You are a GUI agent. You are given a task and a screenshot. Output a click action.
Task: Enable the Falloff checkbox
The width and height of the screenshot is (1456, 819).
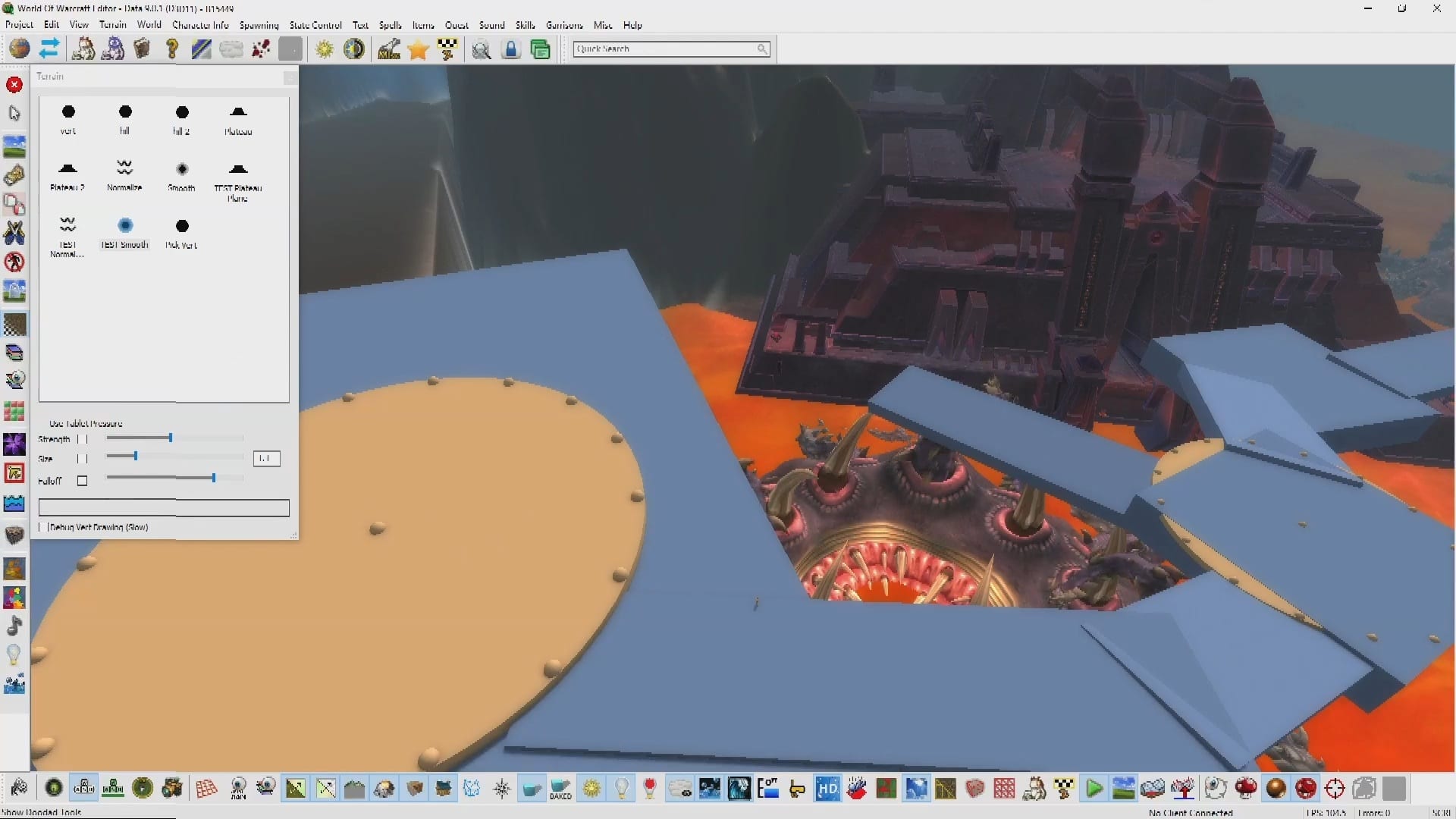83,481
